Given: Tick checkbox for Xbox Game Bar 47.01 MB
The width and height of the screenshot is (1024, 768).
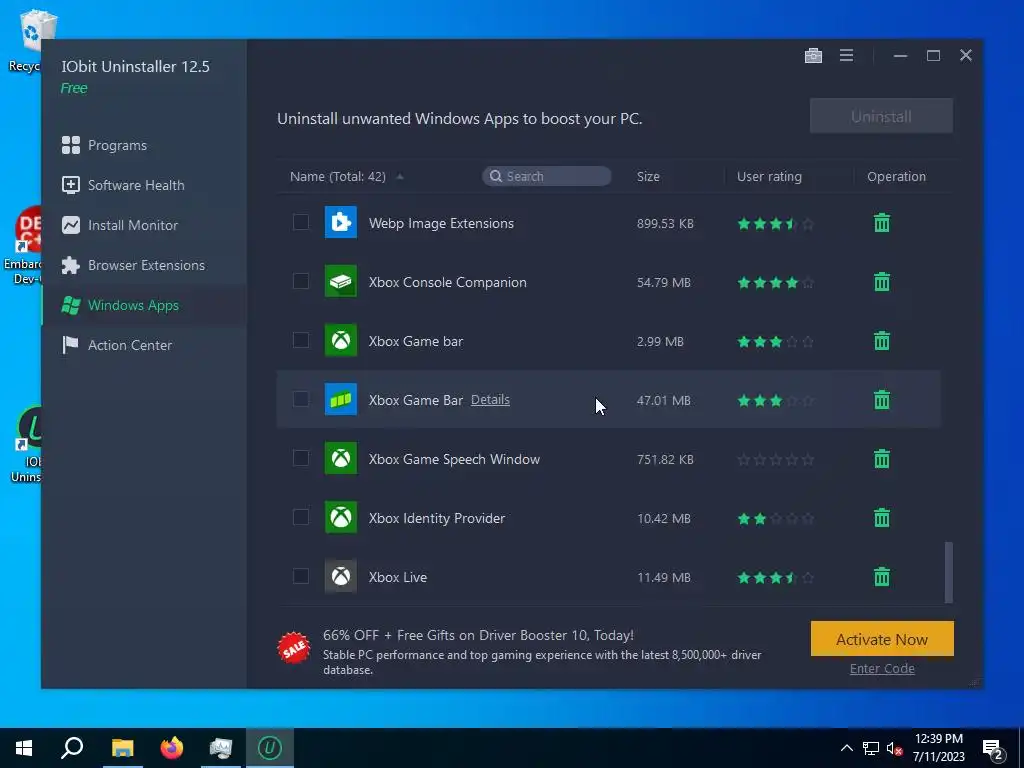Looking at the screenshot, I should [300, 399].
